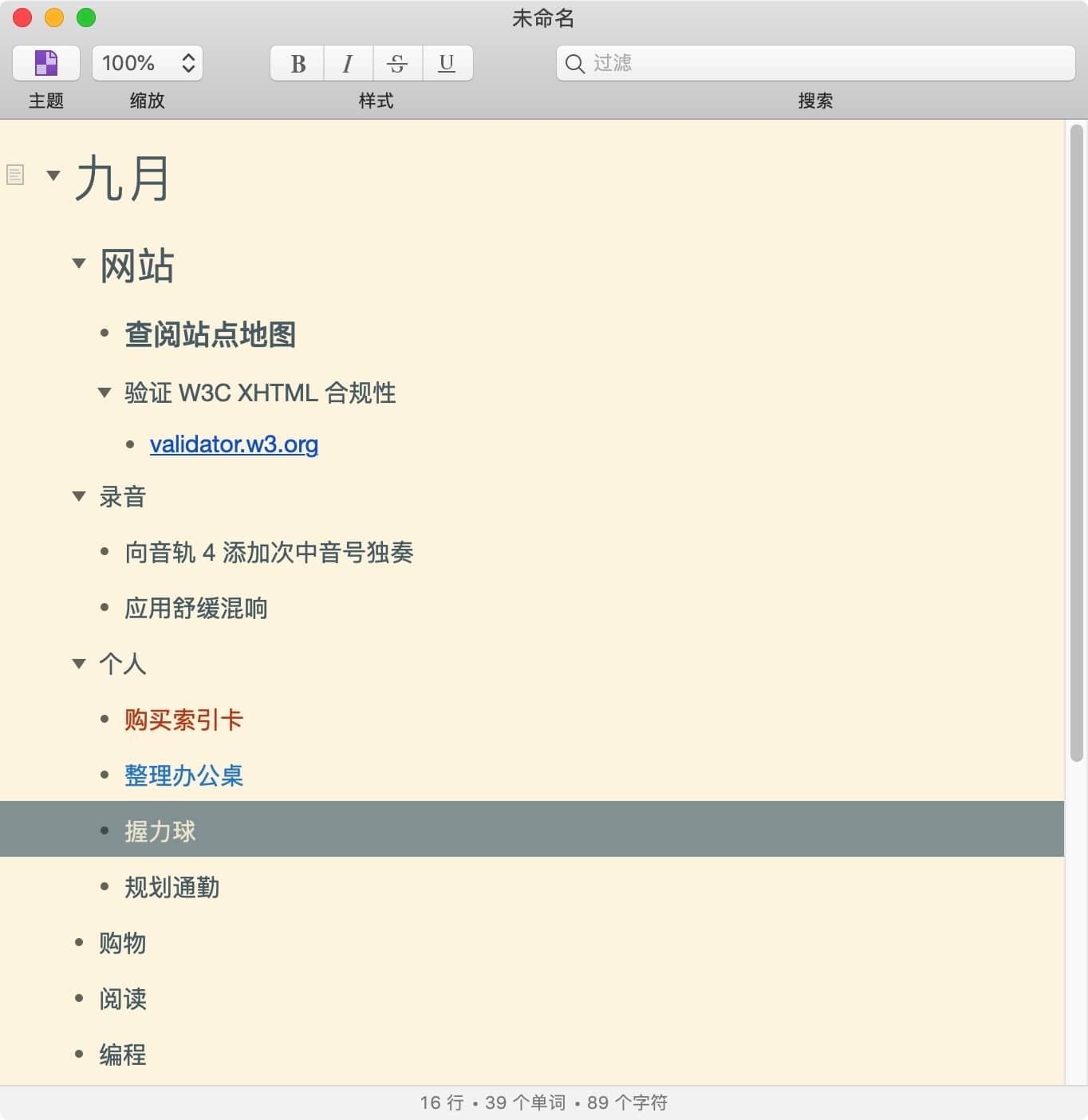
Task: Select the red 购买索引卡 item
Action: point(183,720)
